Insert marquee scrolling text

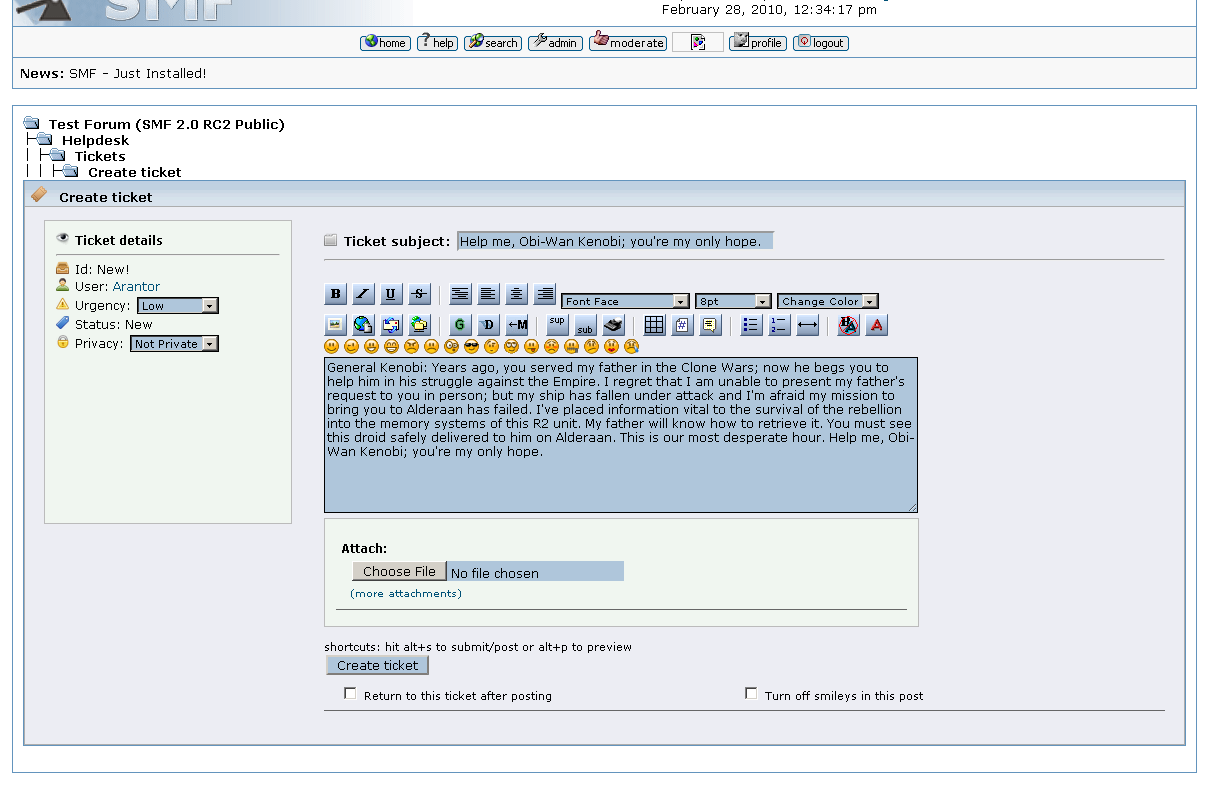pos(517,325)
